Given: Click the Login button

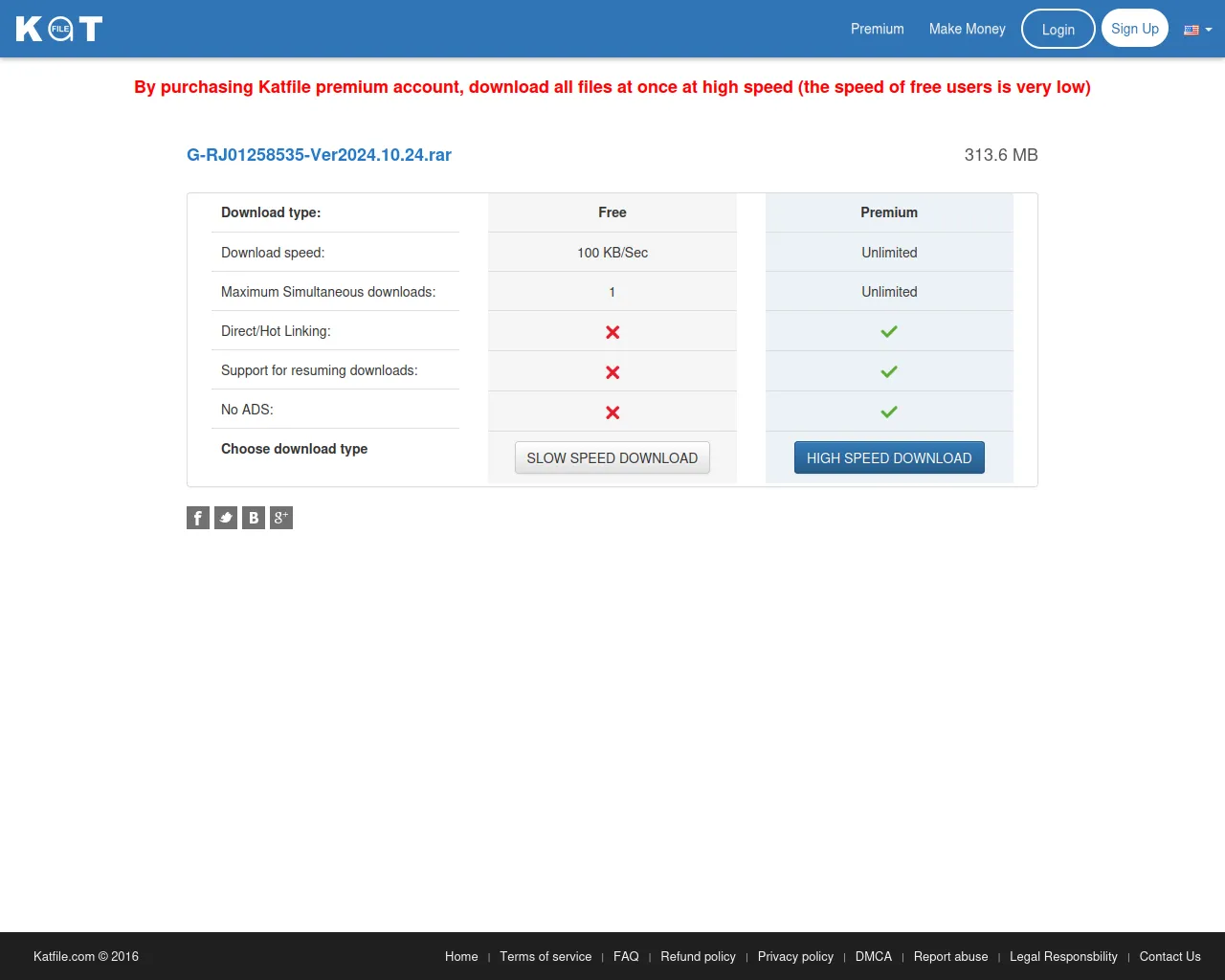Looking at the screenshot, I should point(1058,29).
